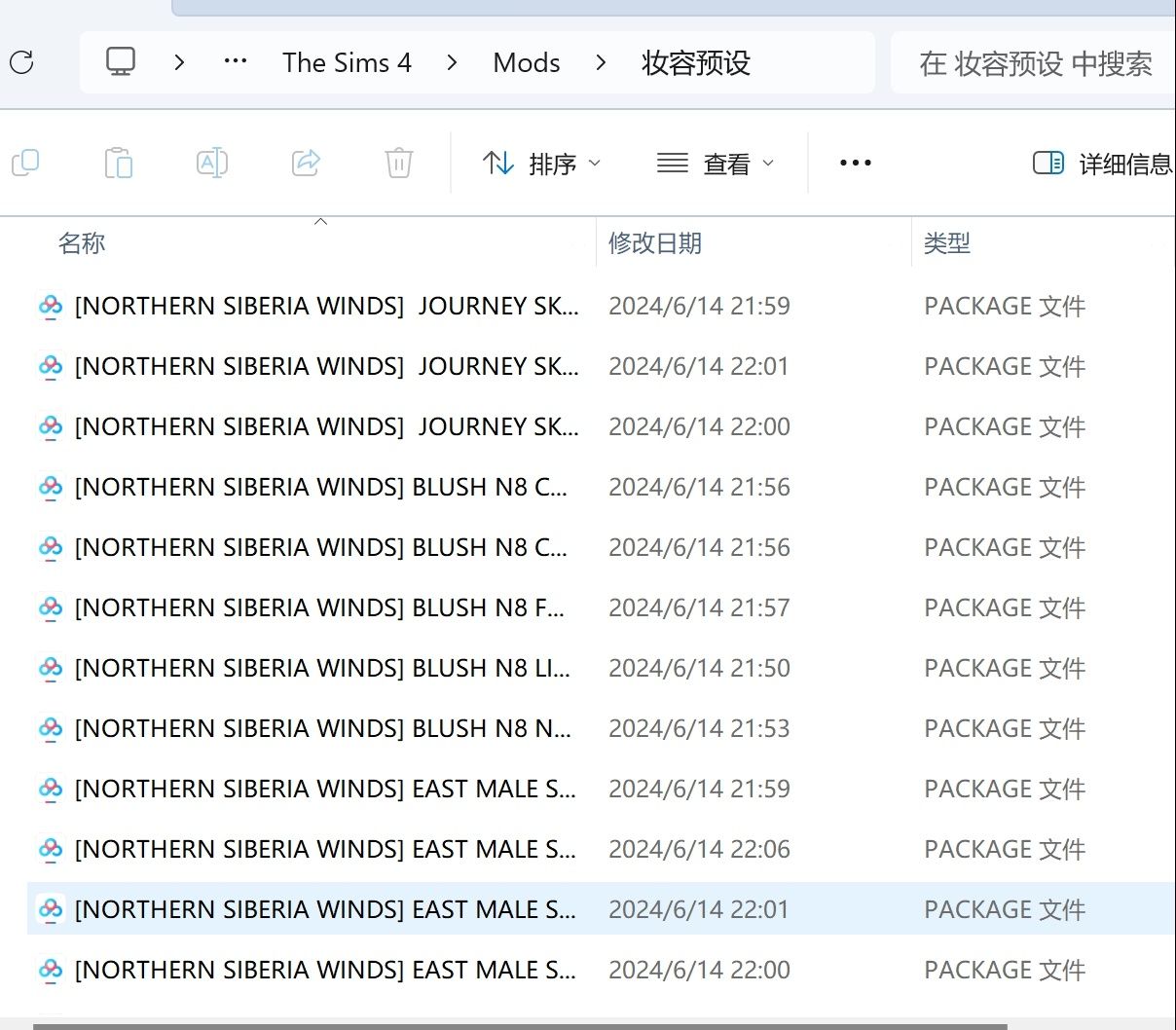Open the 查看 view dropdown
The image size is (1176, 1030).
point(717,163)
